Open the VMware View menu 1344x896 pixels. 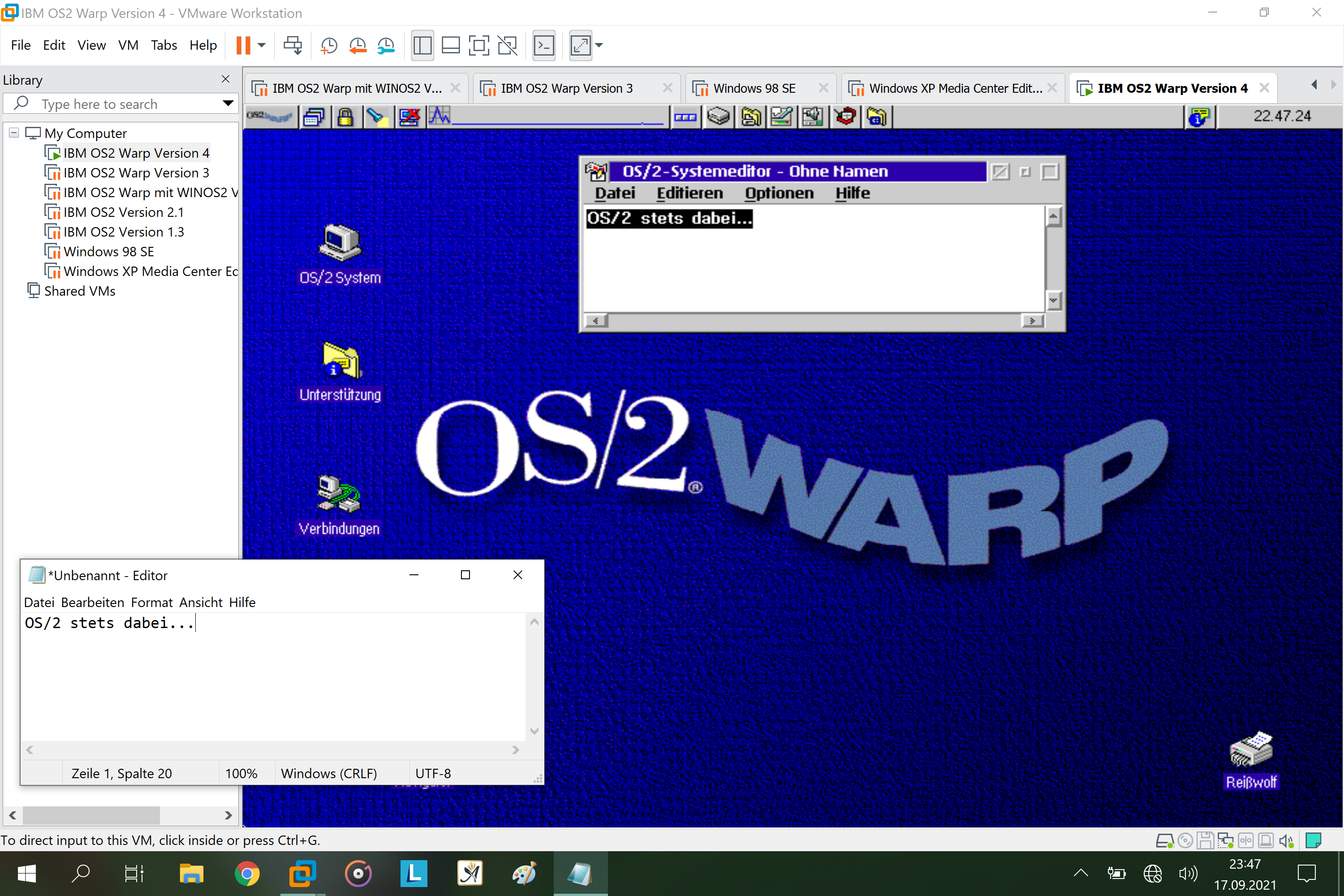(91, 45)
